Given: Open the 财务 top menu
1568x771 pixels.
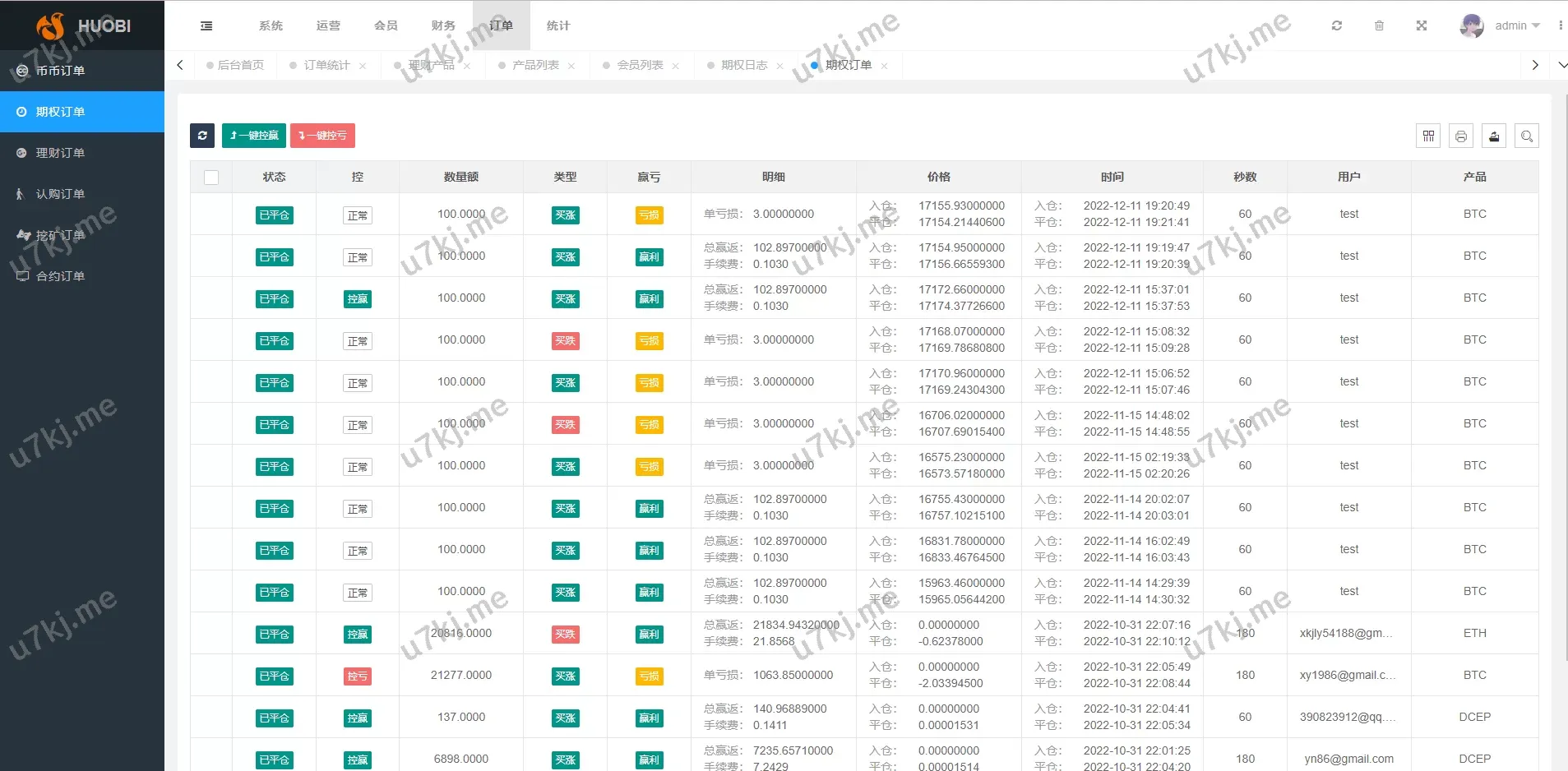Looking at the screenshot, I should click(x=443, y=26).
